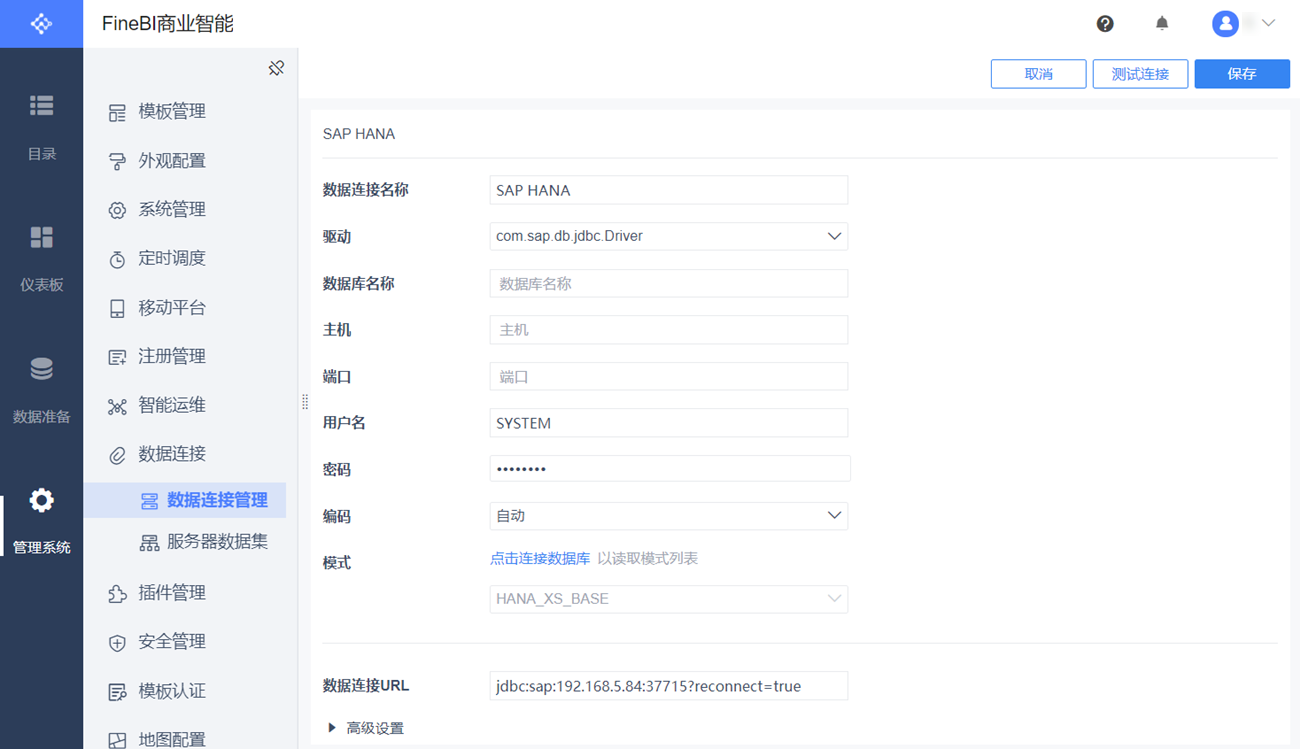The image size is (1300, 749).
Task: Click the 数据连接管理 icon
Action: point(149,501)
